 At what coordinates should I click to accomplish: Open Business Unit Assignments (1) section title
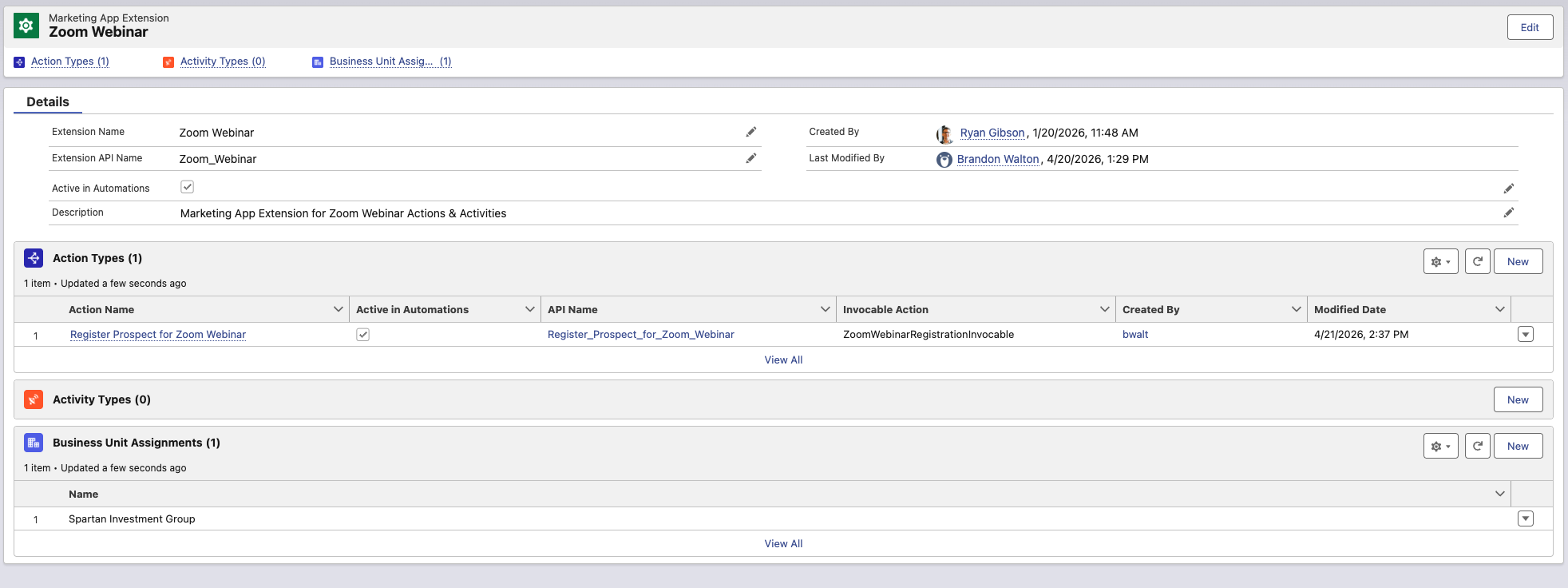(137, 443)
